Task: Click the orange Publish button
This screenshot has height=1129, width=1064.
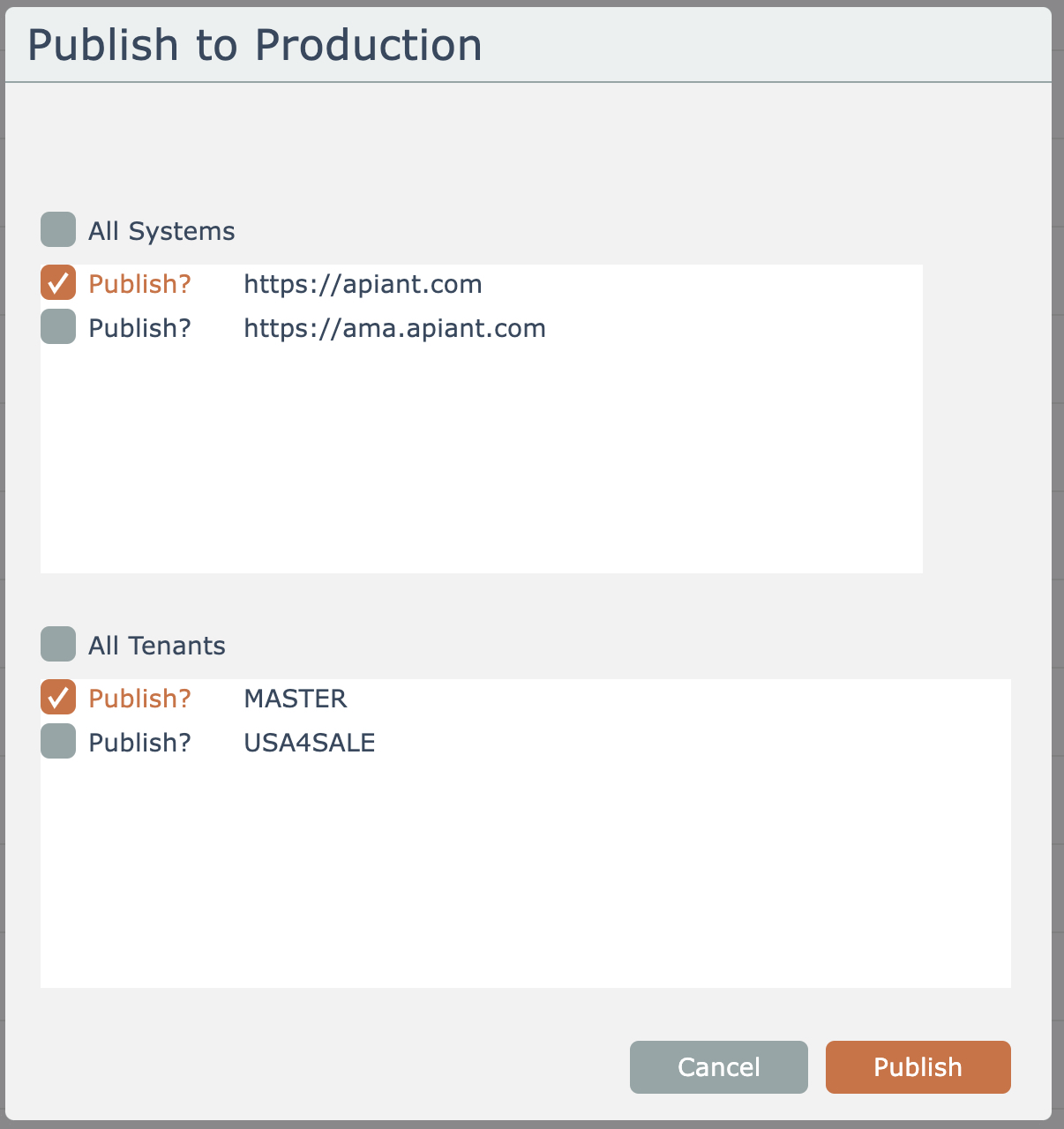Action: point(918,1067)
